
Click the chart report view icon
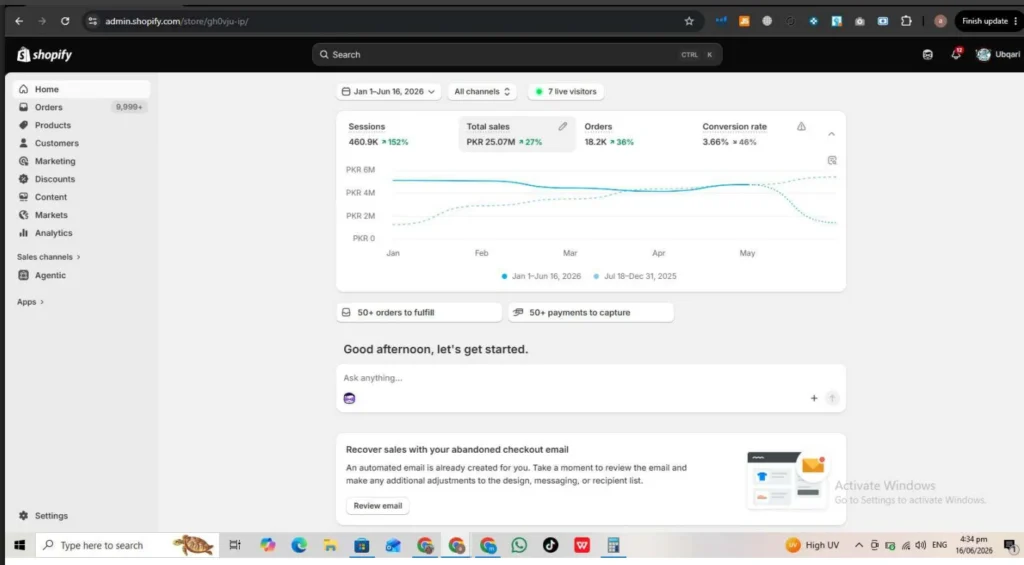pyautogui.click(x=832, y=160)
